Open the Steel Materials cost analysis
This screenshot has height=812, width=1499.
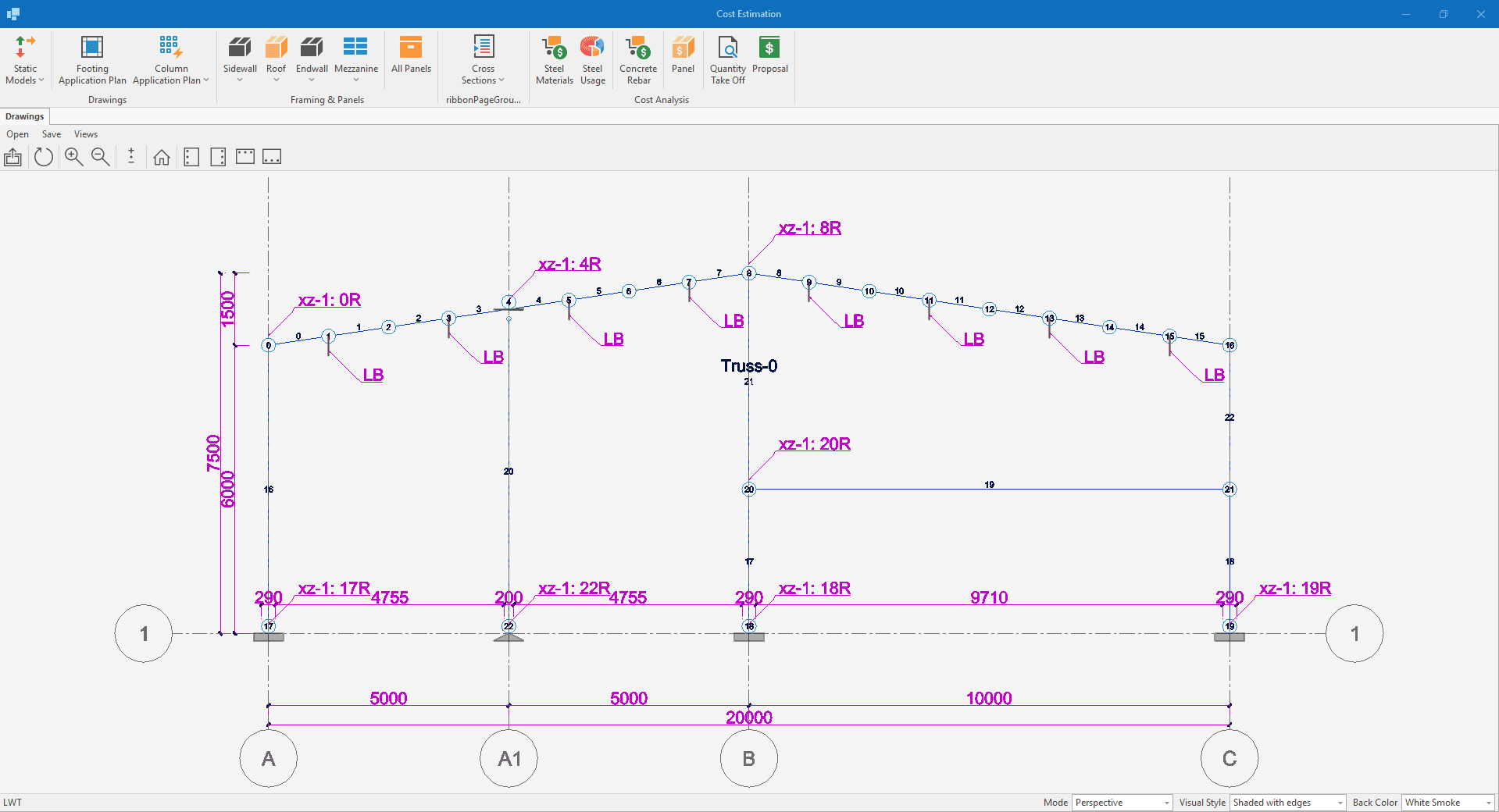click(x=555, y=60)
